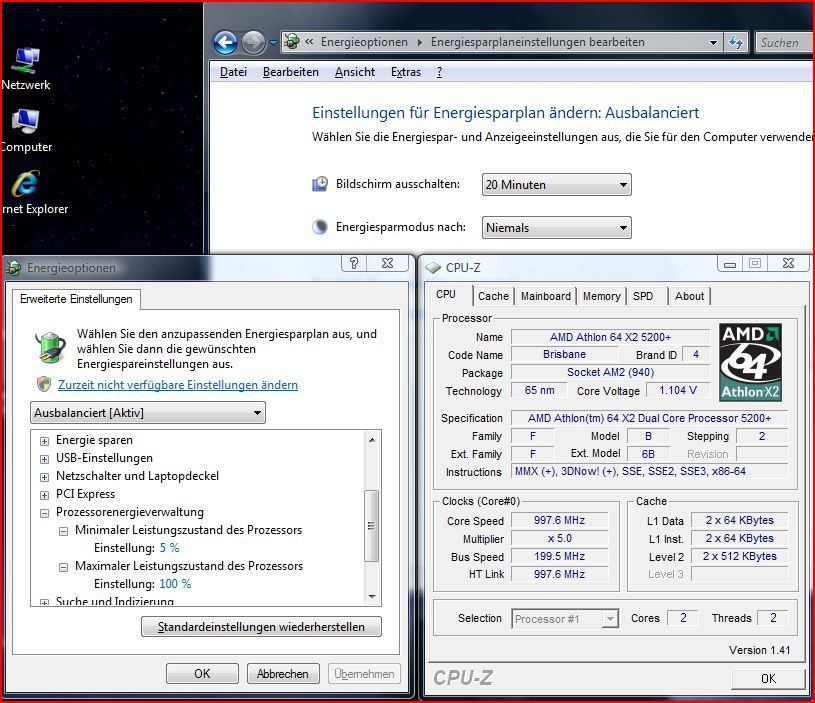The image size is (815, 703).
Task: Click the Übernehmen button
Action: [x=364, y=674]
